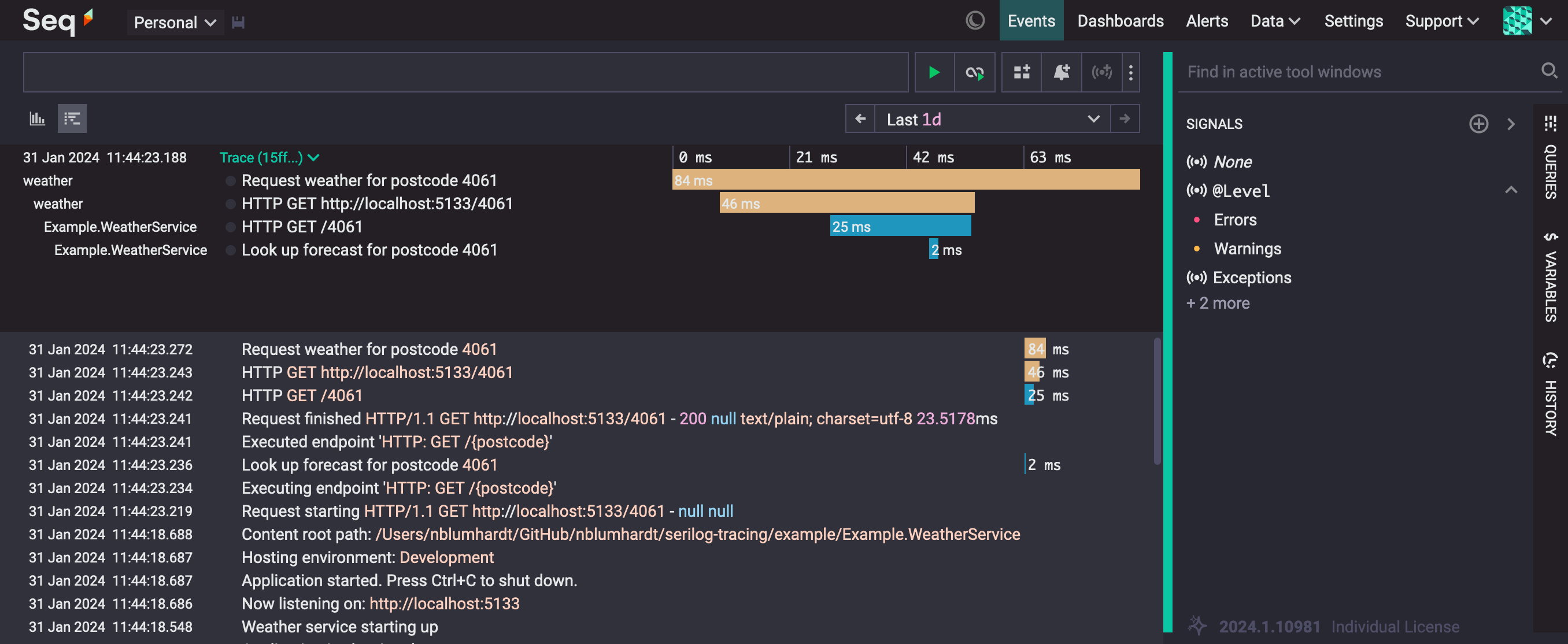Click dot beside Request weather for postcode 4061 span

[230, 181]
